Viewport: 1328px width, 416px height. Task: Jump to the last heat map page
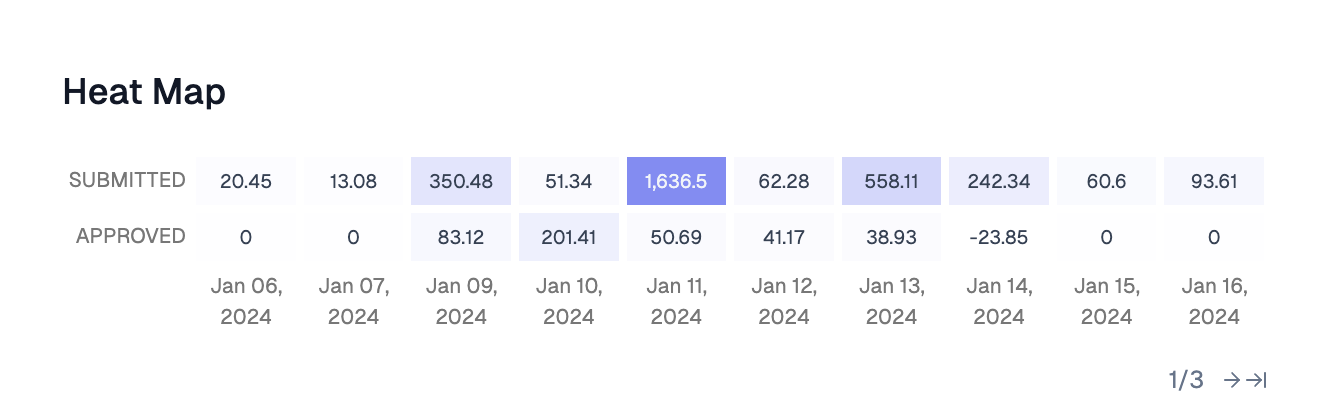click(x=1257, y=380)
